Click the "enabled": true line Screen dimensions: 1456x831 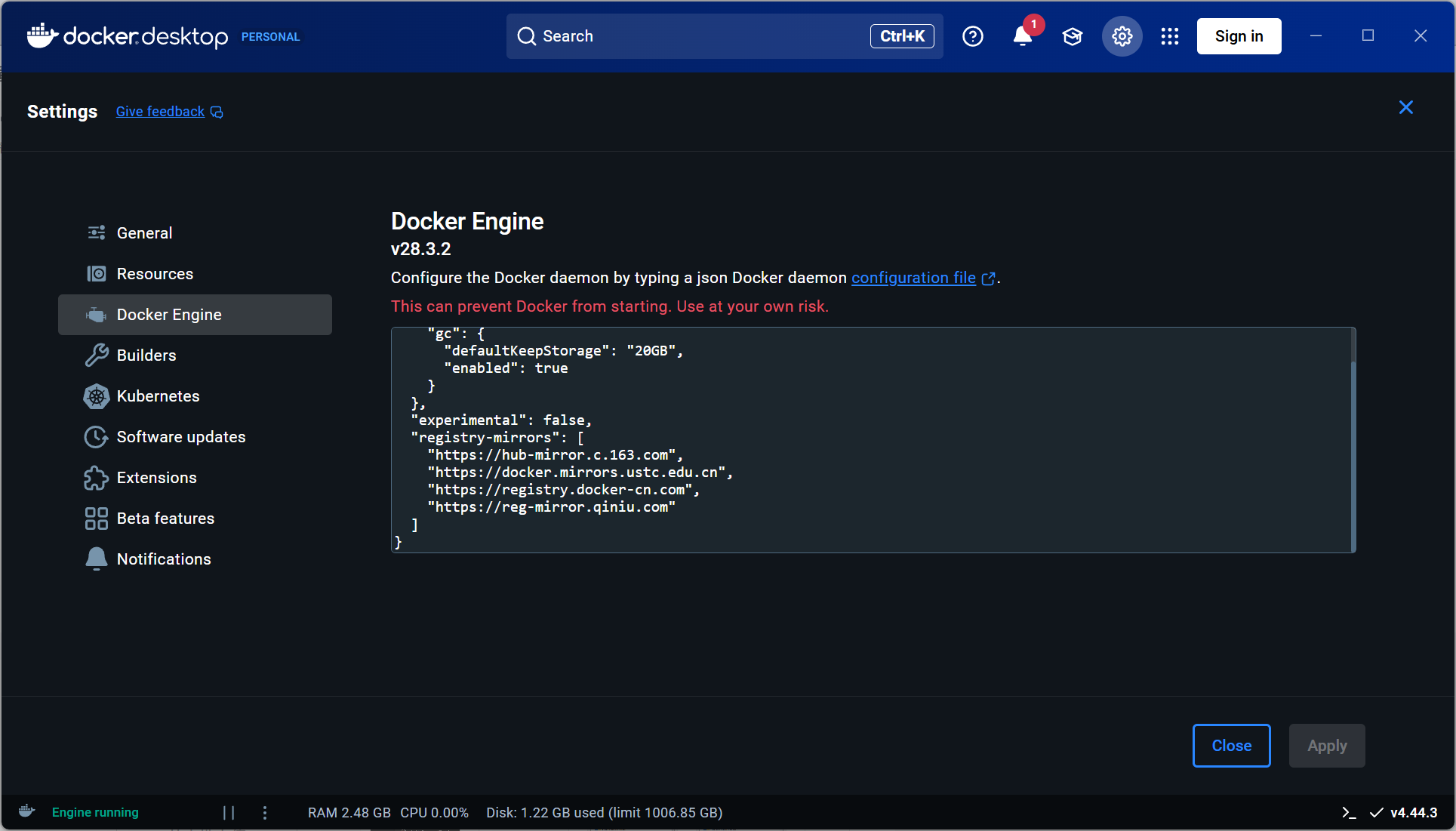click(x=506, y=368)
